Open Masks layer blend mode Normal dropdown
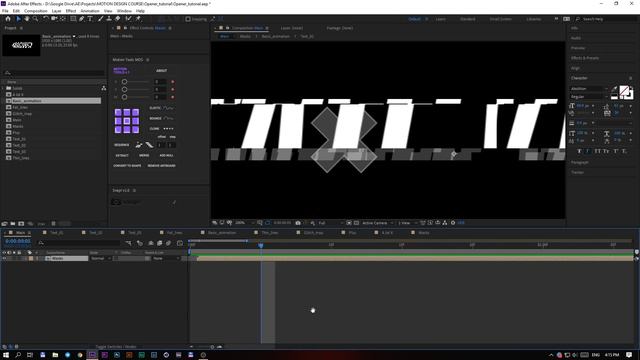 point(100,258)
